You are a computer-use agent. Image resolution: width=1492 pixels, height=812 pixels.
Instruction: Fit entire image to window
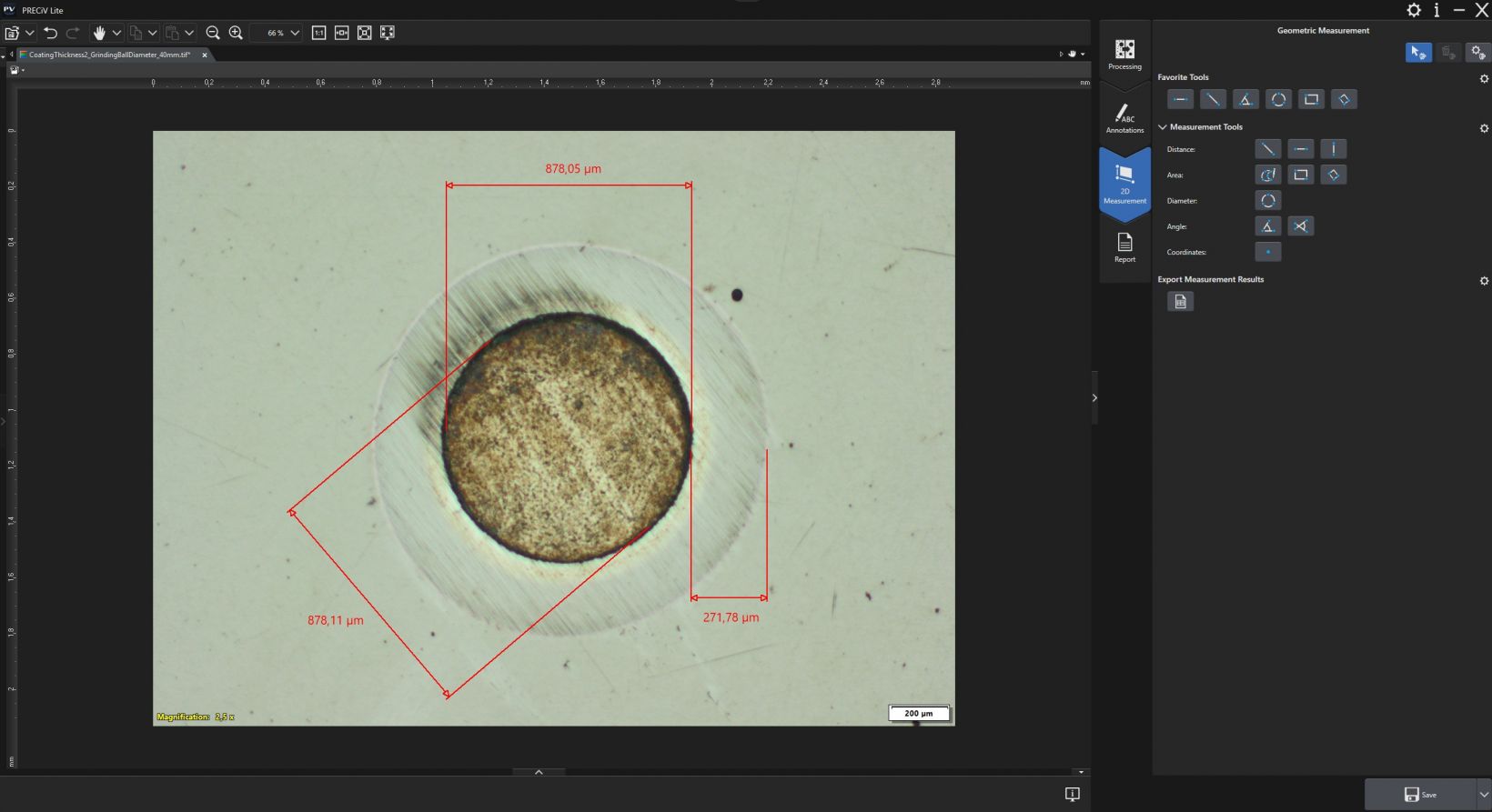click(365, 33)
